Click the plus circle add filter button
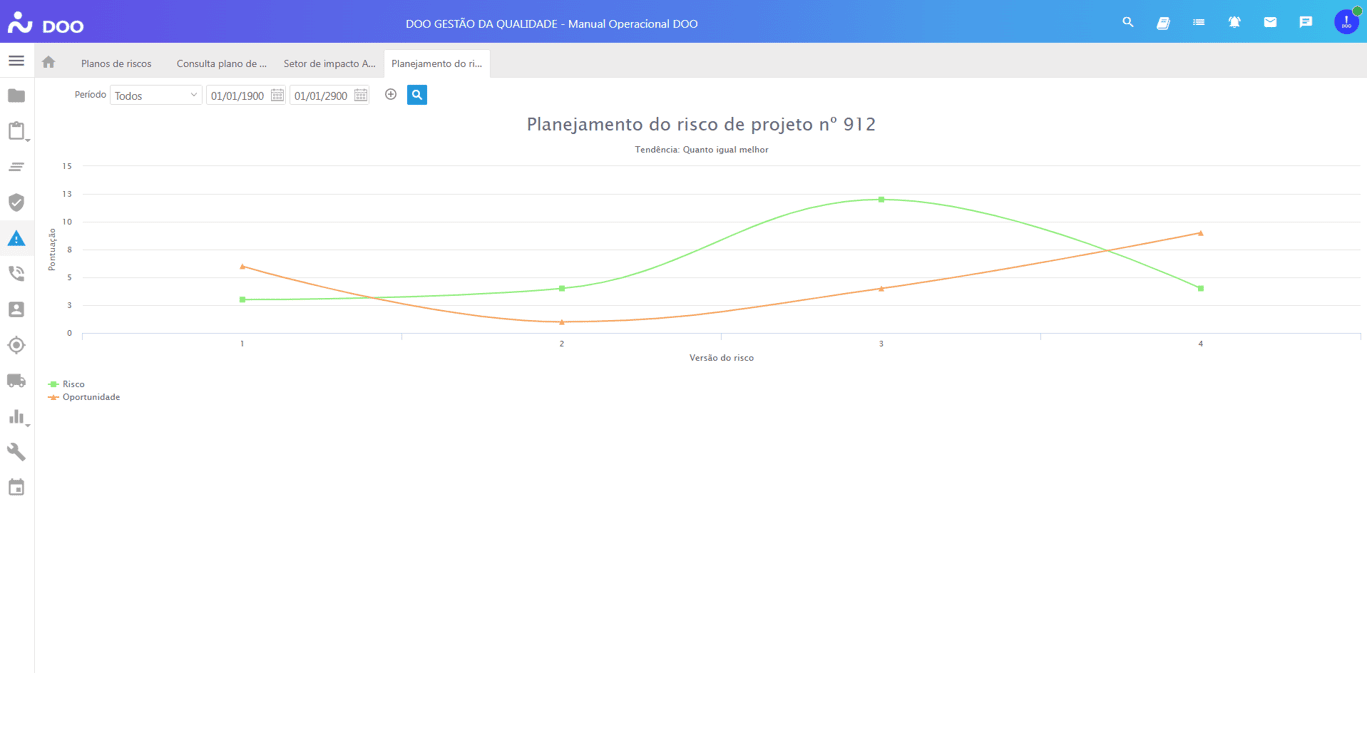The image size is (1367, 730). [391, 95]
